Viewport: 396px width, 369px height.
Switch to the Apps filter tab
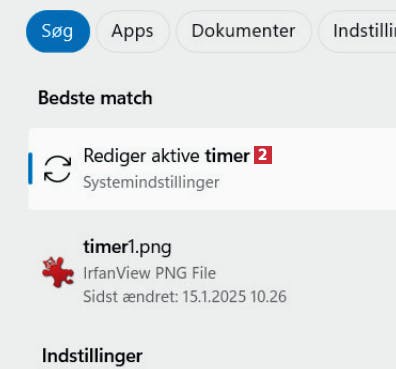pyautogui.click(x=132, y=31)
